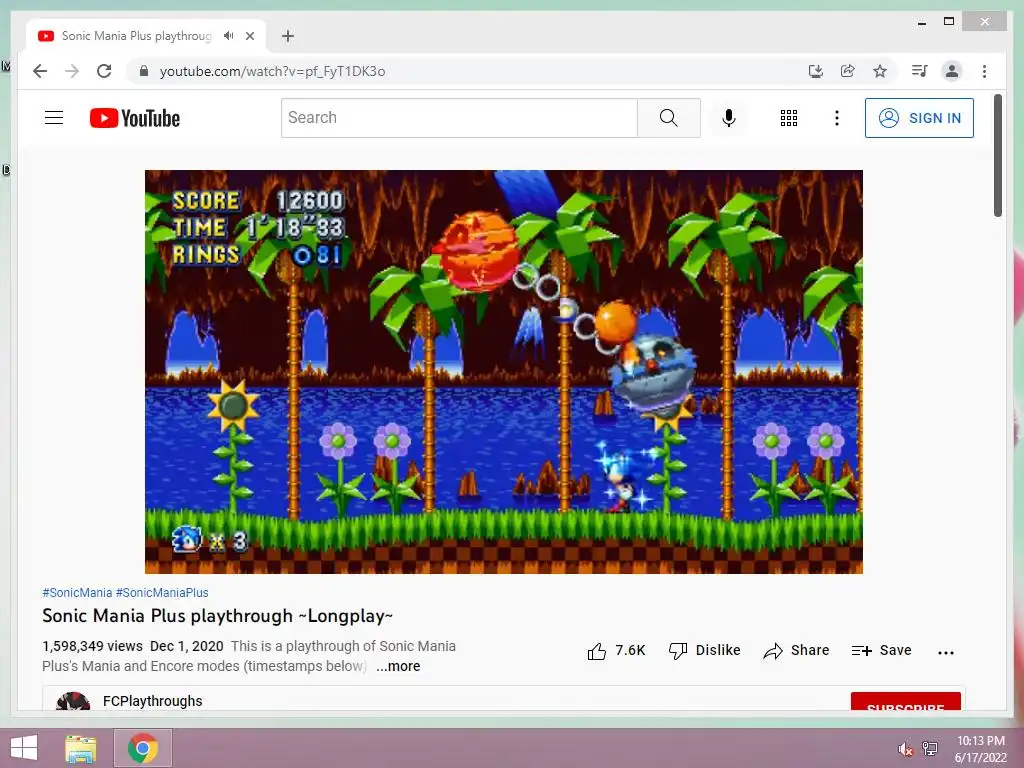Click the 1,598,349 views text
This screenshot has width=1024, height=768.
[92, 646]
